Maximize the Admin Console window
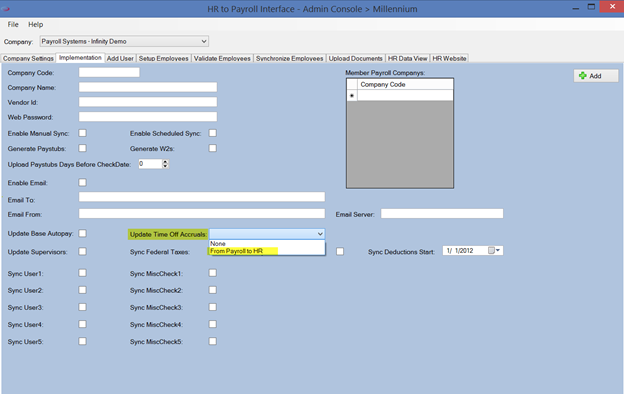The image size is (624, 394). (591, 7)
